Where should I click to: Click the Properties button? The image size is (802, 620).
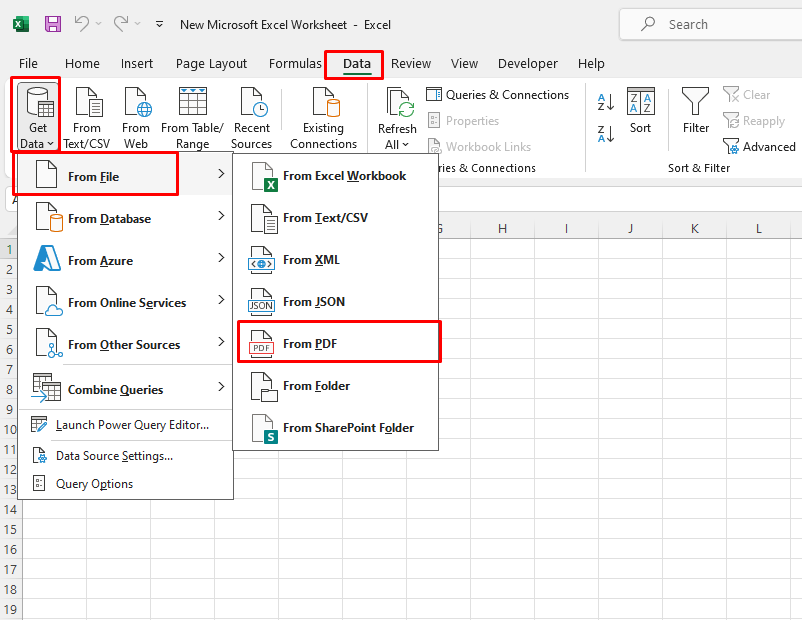pyautogui.click(x=463, y=121)
